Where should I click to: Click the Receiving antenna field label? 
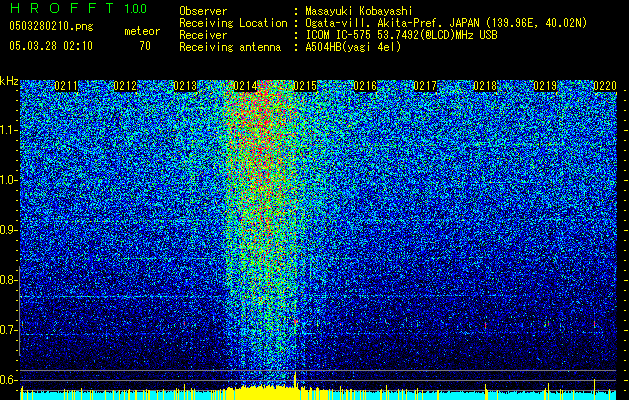pos(230,47)
